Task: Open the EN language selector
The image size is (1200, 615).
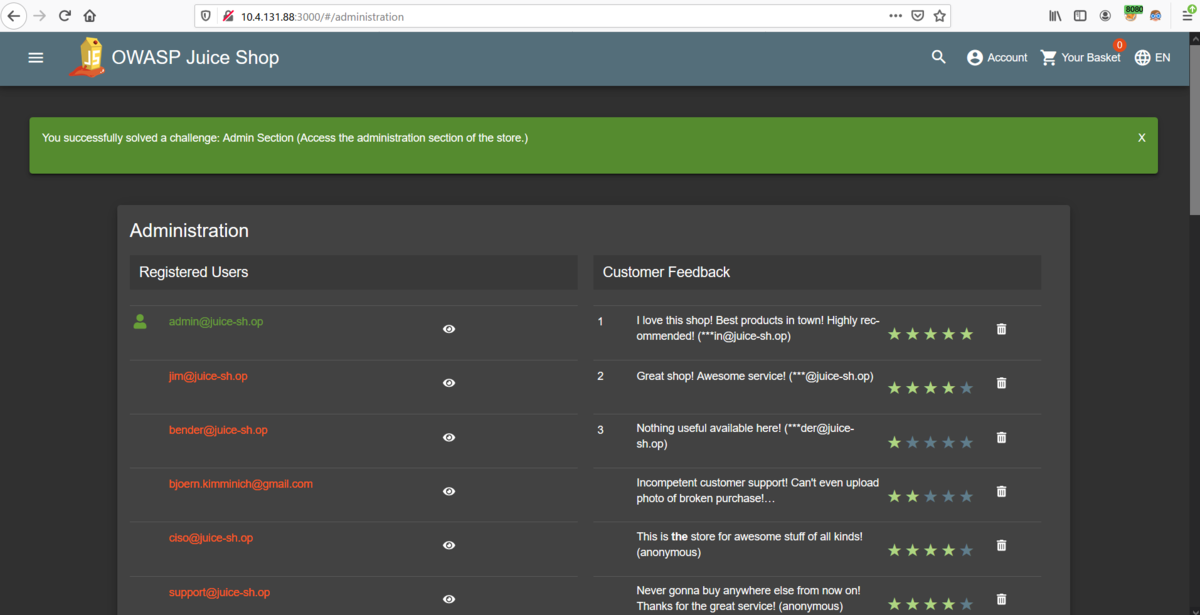Action: tap(1152, 58)
